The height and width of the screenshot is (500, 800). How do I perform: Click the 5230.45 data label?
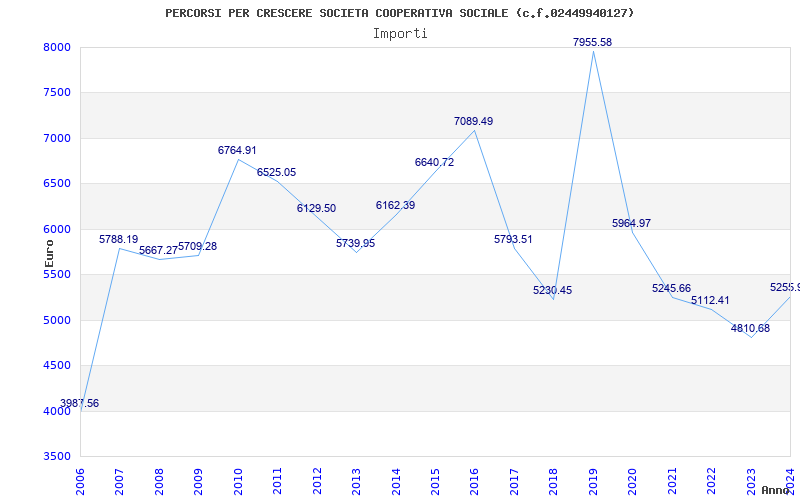pos(553,291)
